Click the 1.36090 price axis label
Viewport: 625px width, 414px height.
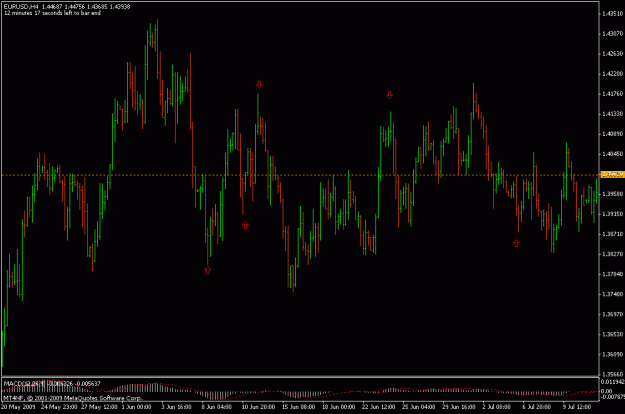click(x=613, y=354)
